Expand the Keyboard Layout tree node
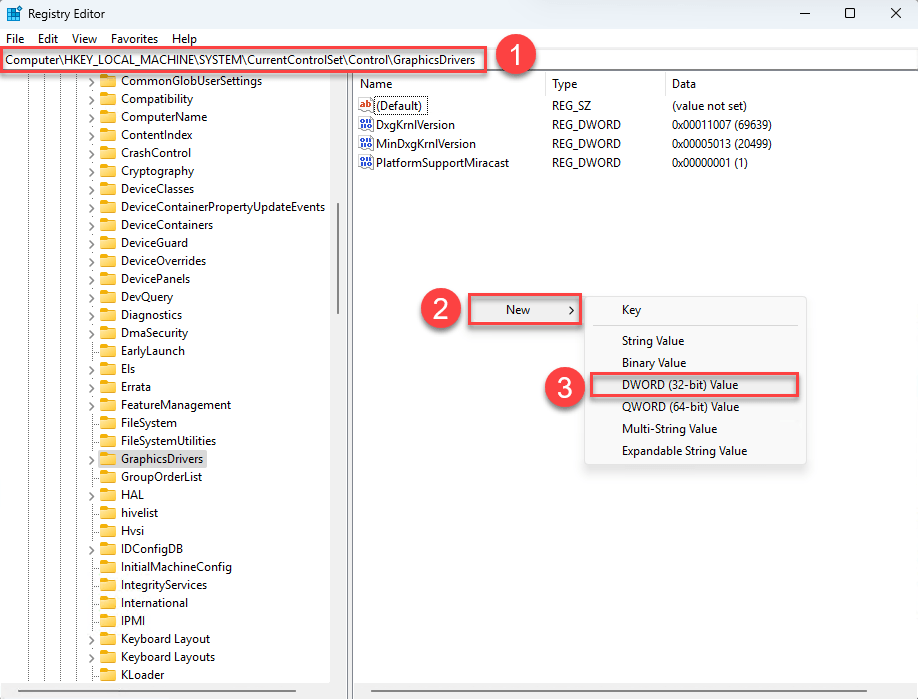Image resolution: width=918 pixels, height=699 pixels. [91, 639]
